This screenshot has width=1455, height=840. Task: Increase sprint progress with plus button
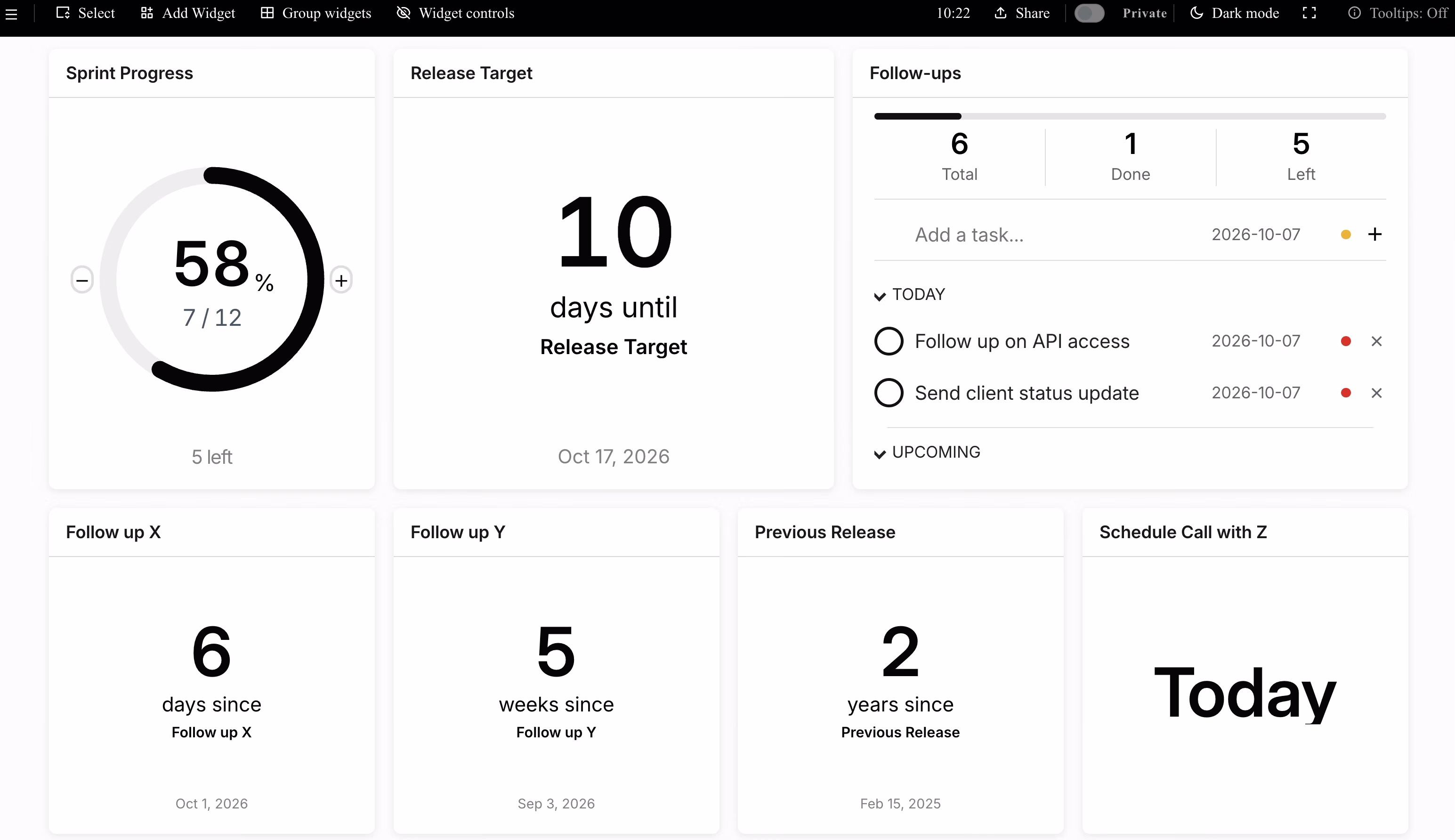click(x=341, y=280)
